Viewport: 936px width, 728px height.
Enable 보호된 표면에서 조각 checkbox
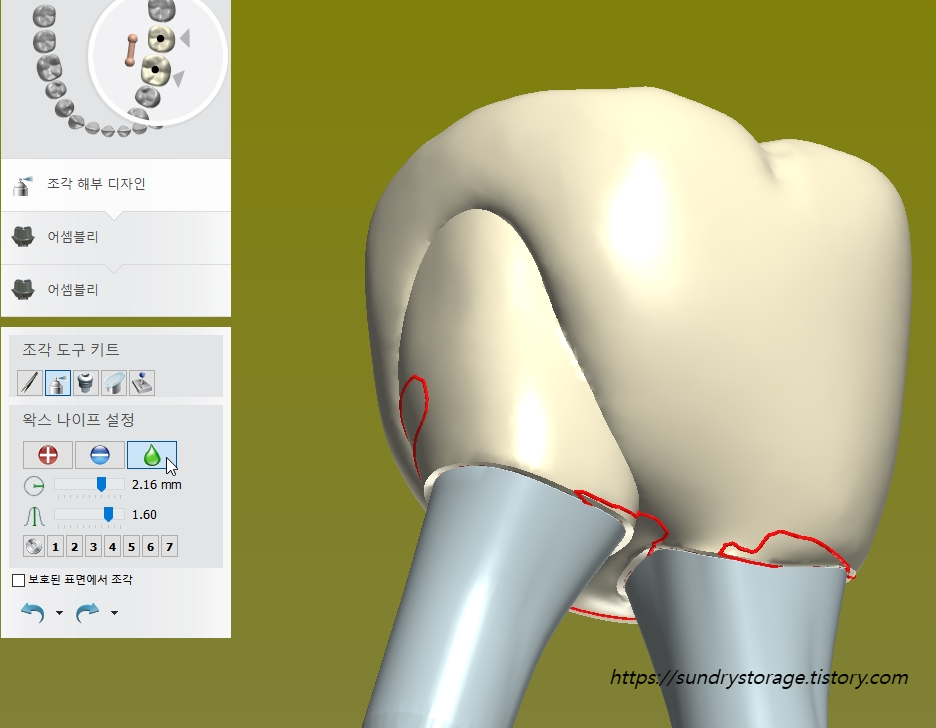(19, 580)
